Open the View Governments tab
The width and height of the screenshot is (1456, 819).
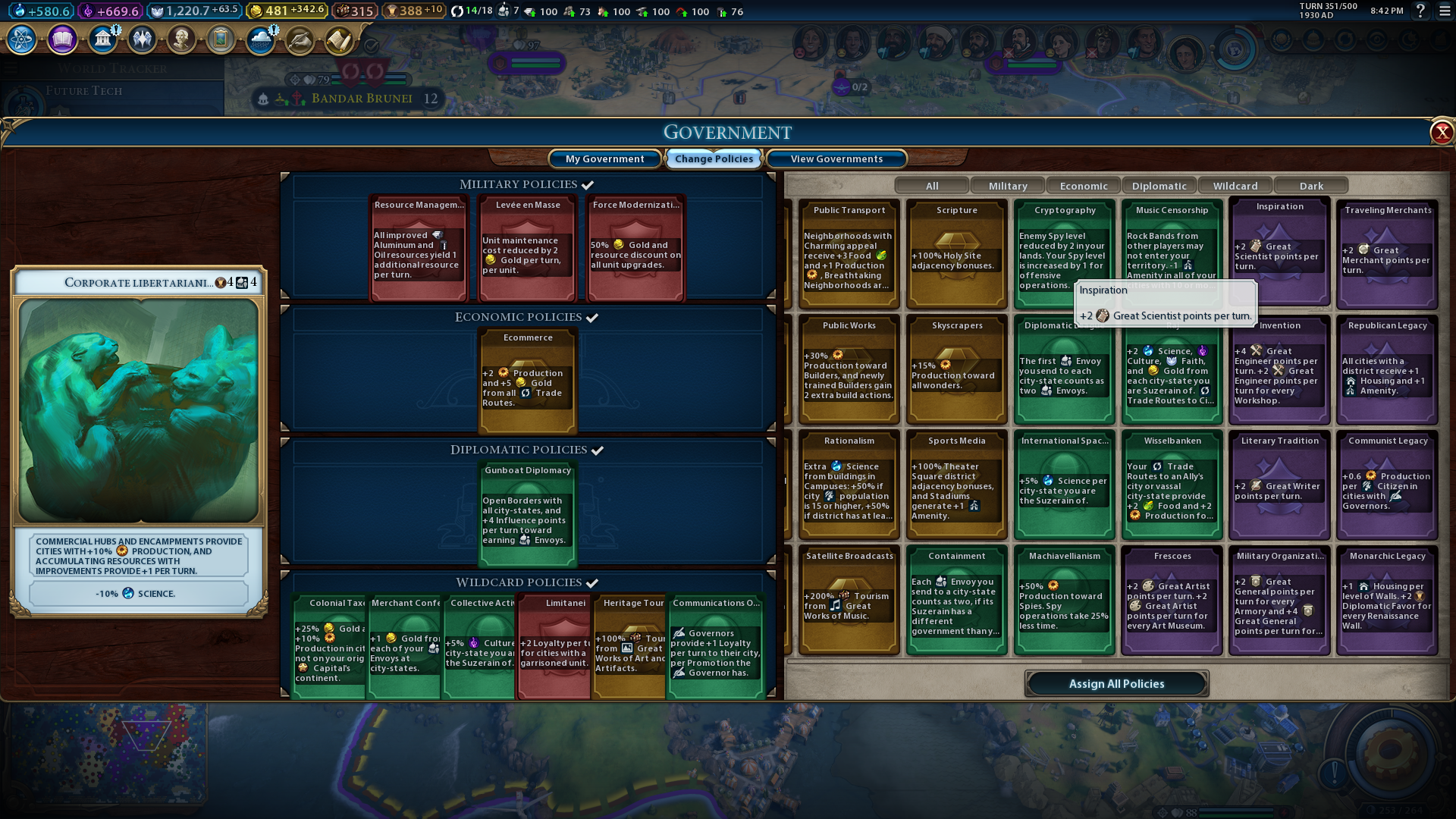click(x=836, y=158)
